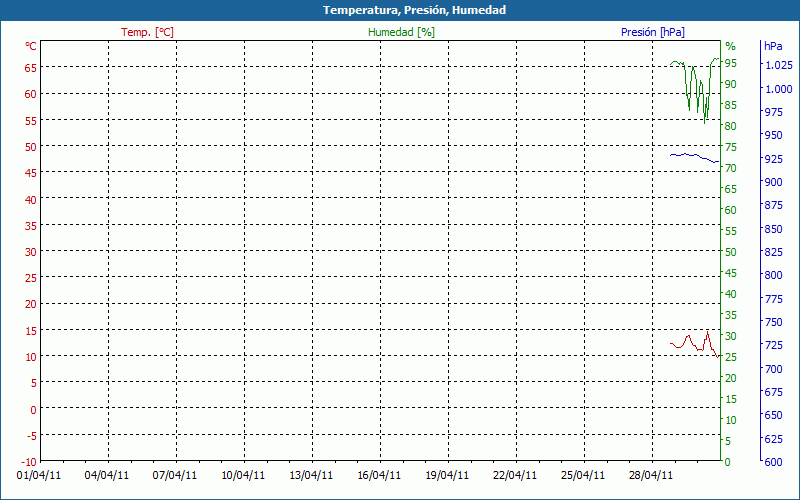Click the 50 temperature axis value
The height and width of the screenshot is (500, 800).
[31, 146]
